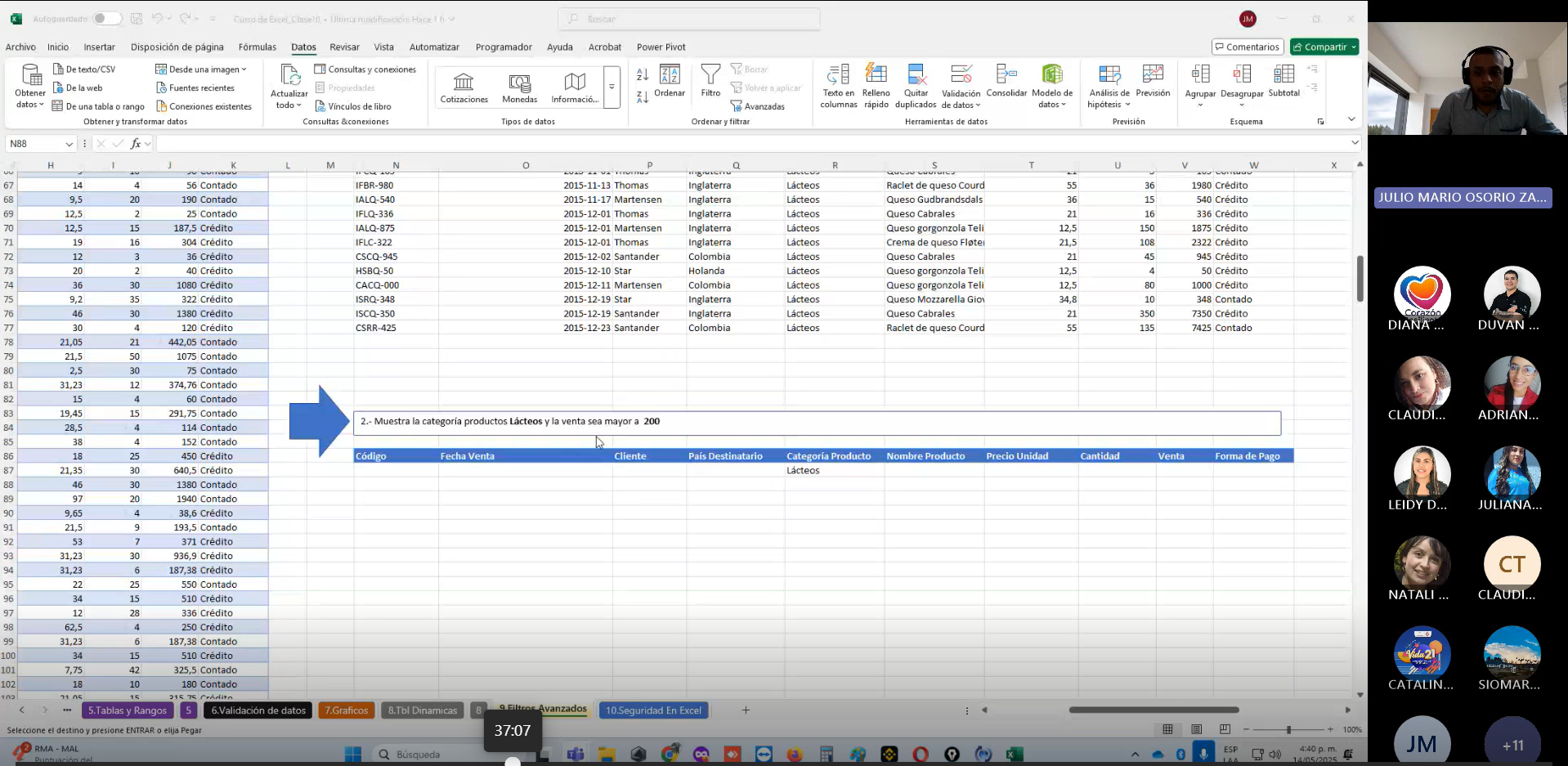The image size is (1568, 766).
Task: Toggle the Autoguardado switch
Action: 107,19
